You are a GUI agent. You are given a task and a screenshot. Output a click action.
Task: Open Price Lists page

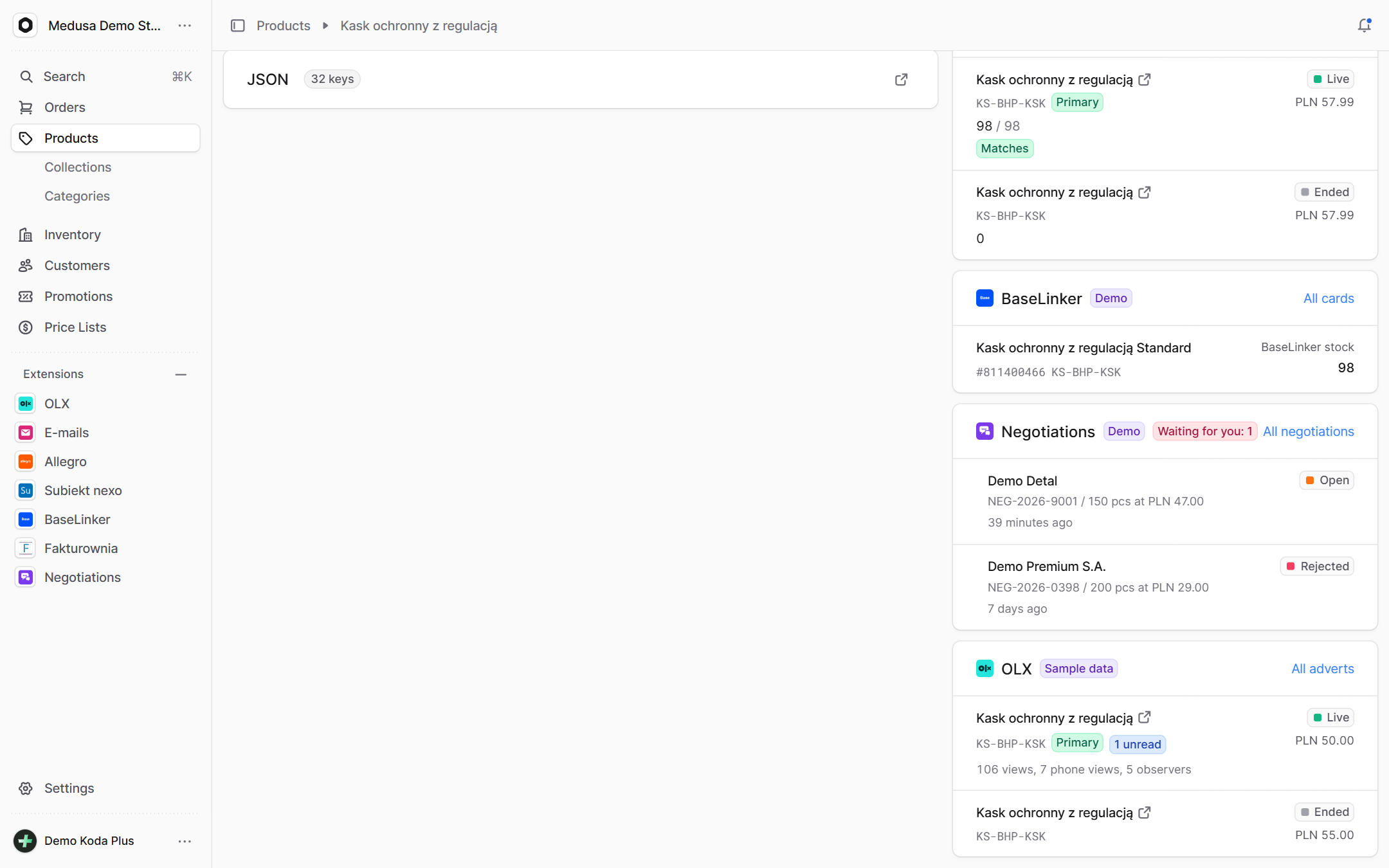click(x=105, y=327)
